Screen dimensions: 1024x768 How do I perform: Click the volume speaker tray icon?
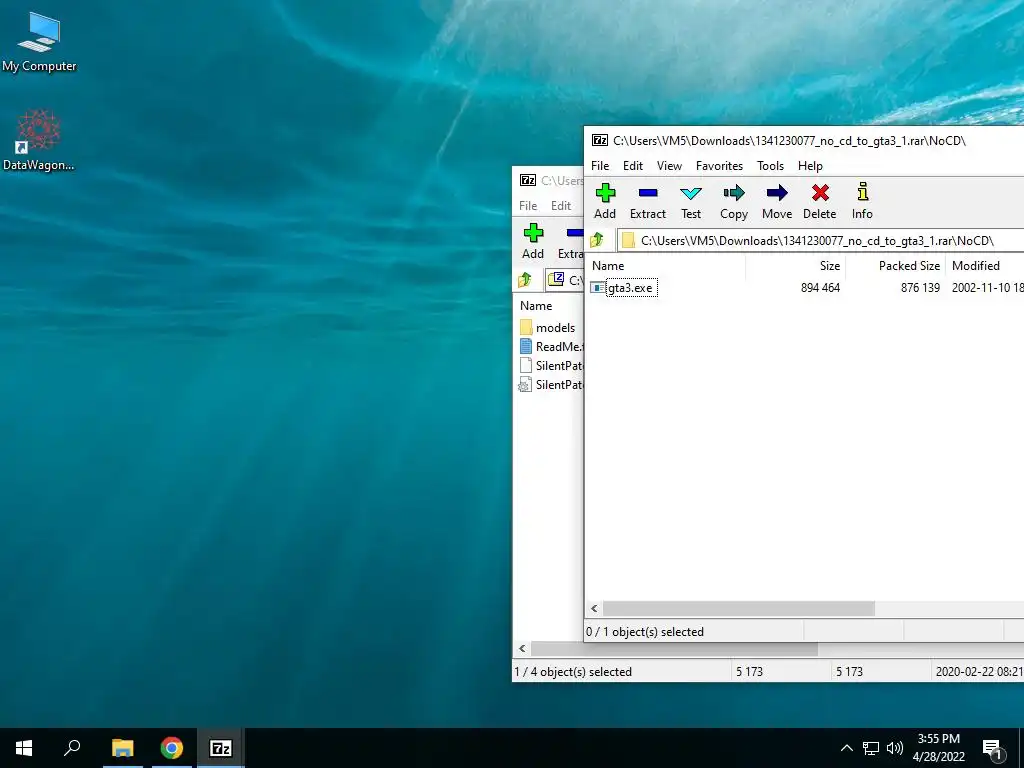tap(895, 748)
